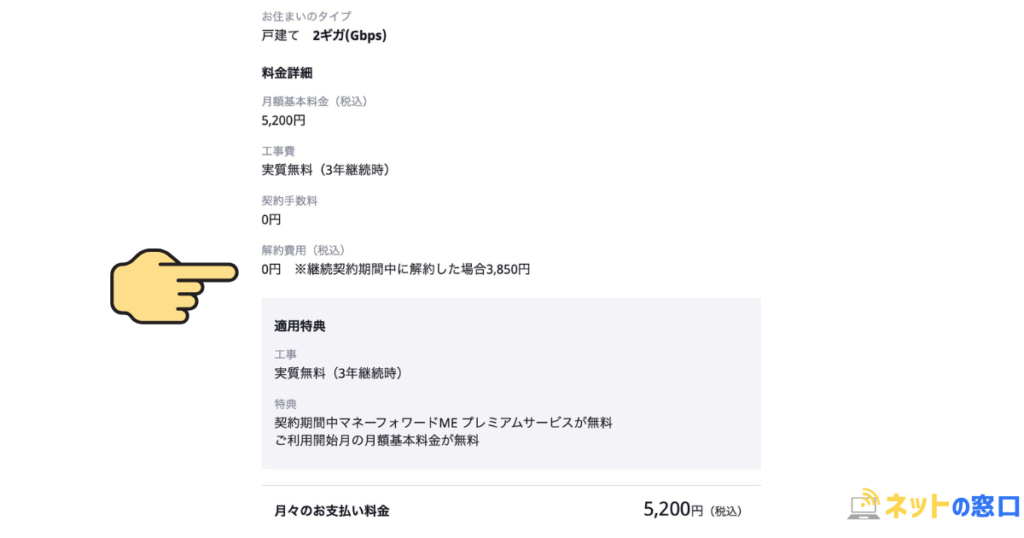Click the 適用特典 heading
This screenshot has width=1024, height=538.
click(300, 326)
